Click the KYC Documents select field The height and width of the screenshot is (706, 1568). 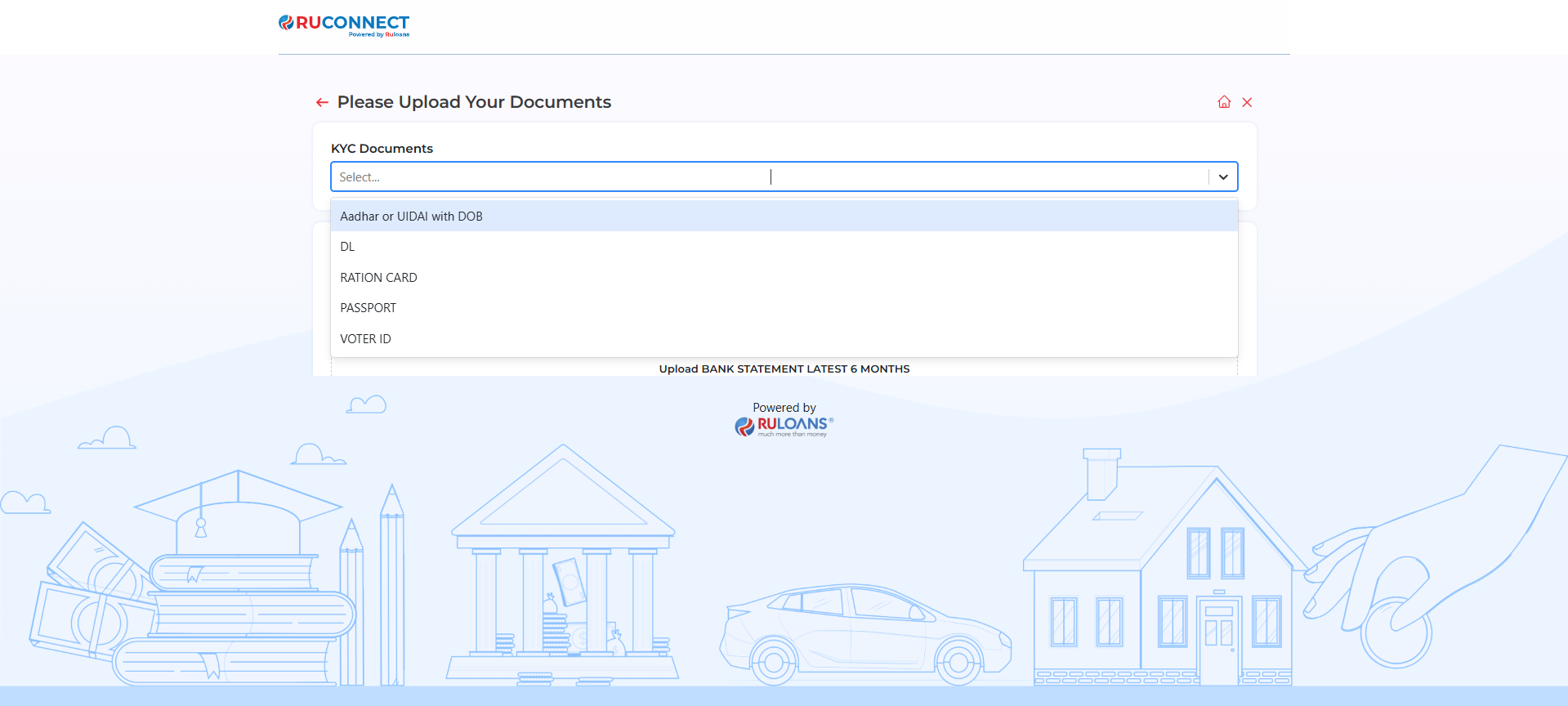[x=768, y=177]
